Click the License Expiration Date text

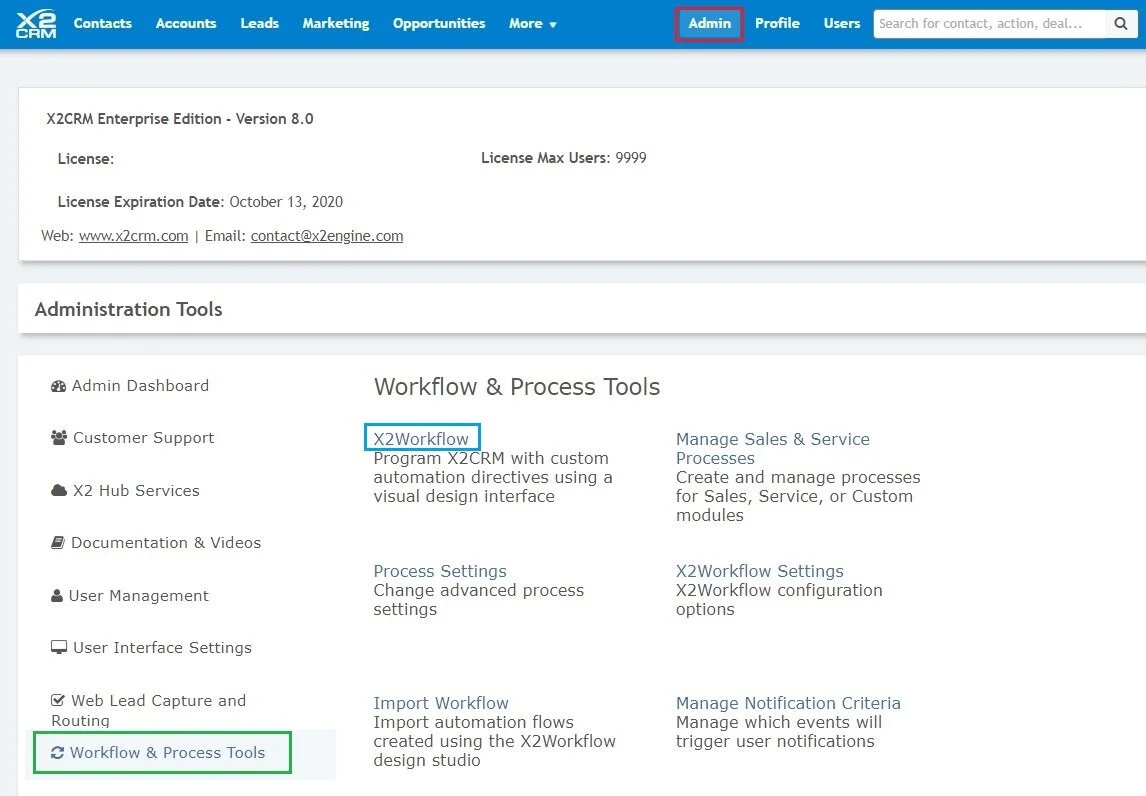click(200, 202)
